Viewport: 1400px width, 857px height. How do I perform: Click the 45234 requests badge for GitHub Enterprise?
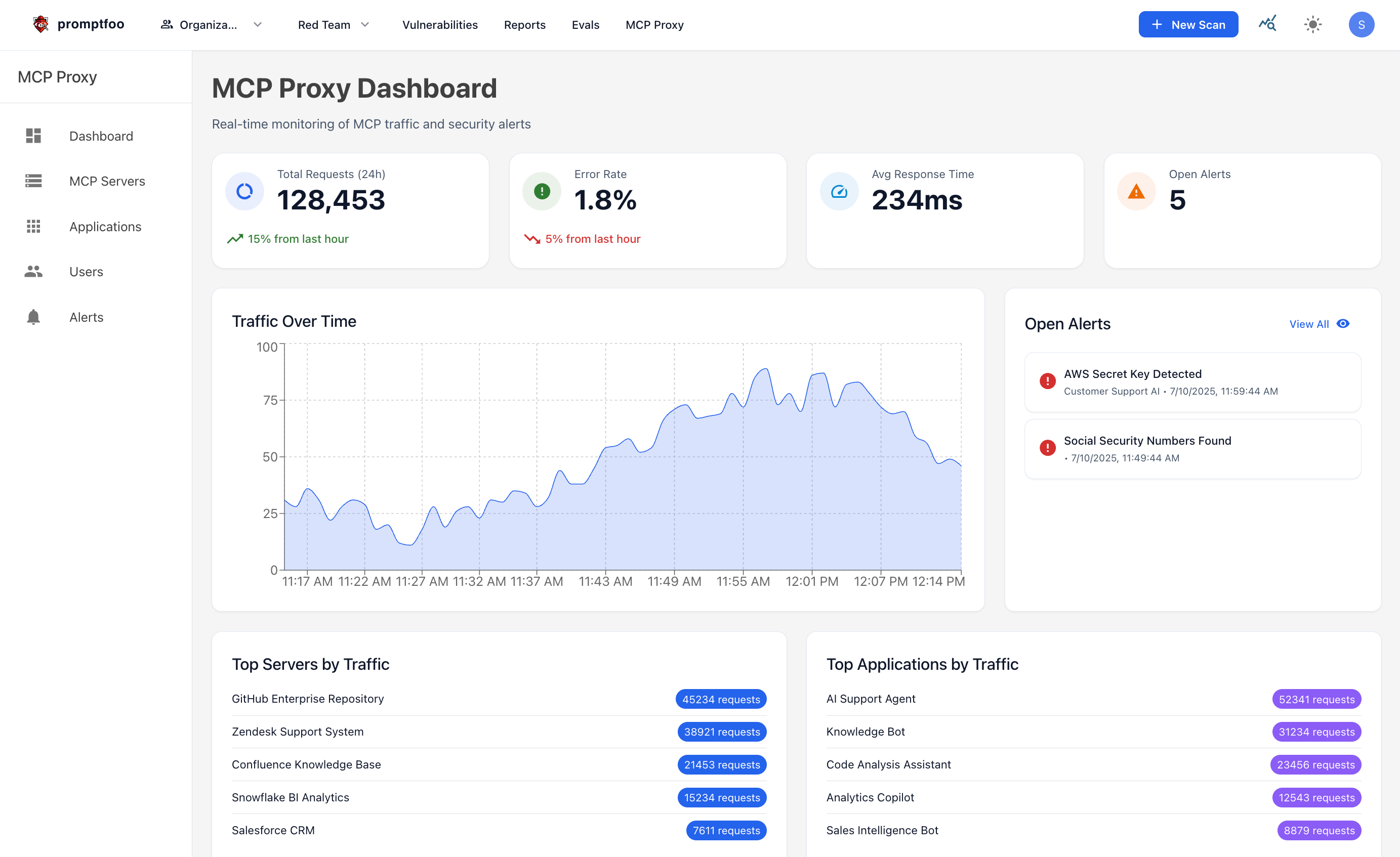(x=721, y=699)
